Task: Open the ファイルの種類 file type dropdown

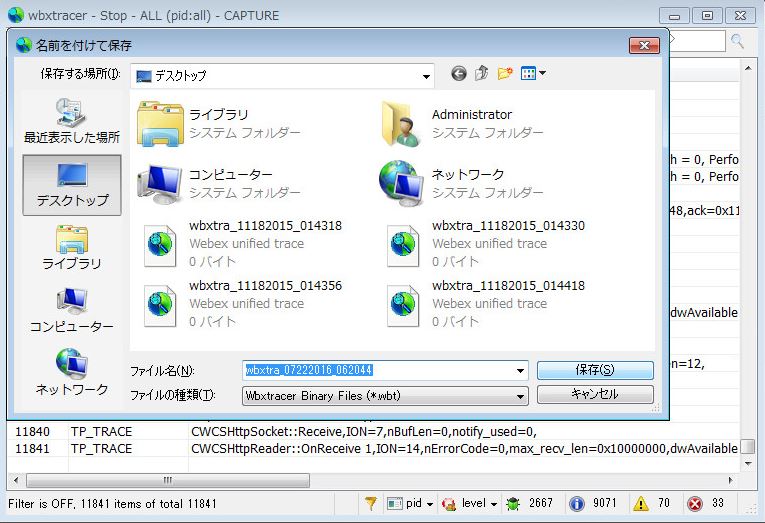Action: click(x=385, y=396)
